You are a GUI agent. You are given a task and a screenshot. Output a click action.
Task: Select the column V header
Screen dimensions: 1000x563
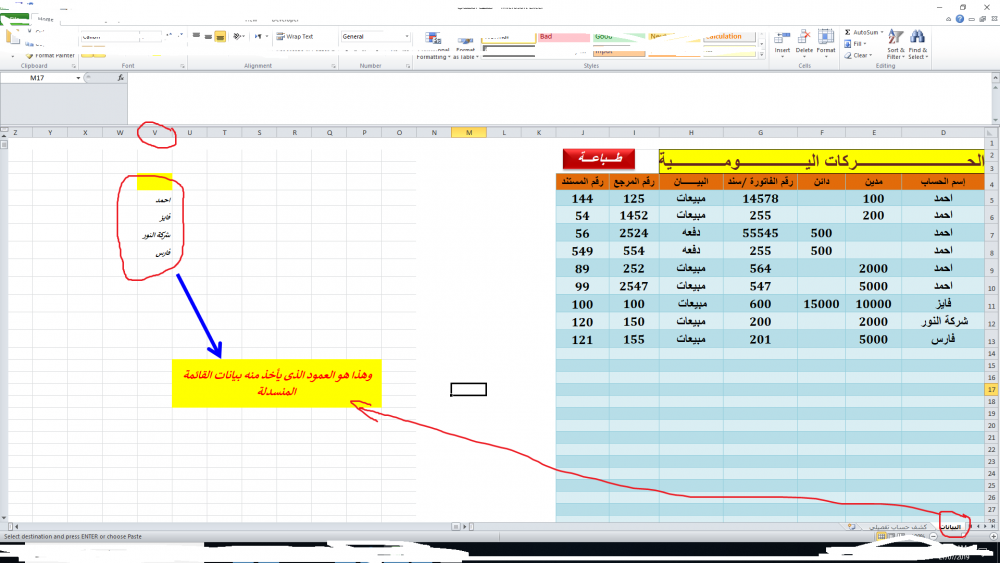click(x=154, y=132)
